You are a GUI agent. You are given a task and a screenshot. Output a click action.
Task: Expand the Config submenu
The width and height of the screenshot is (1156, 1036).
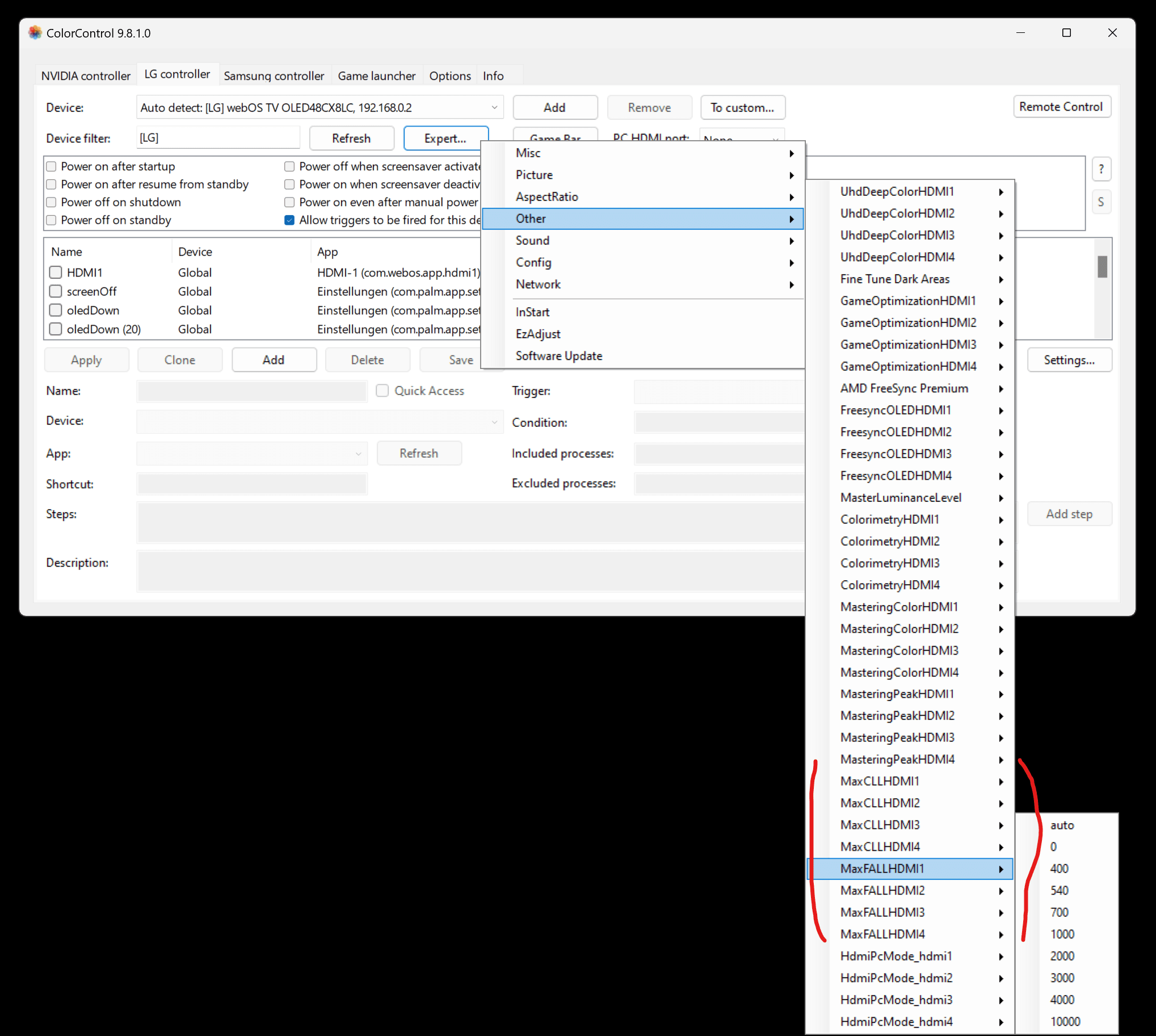pos(643,262)
